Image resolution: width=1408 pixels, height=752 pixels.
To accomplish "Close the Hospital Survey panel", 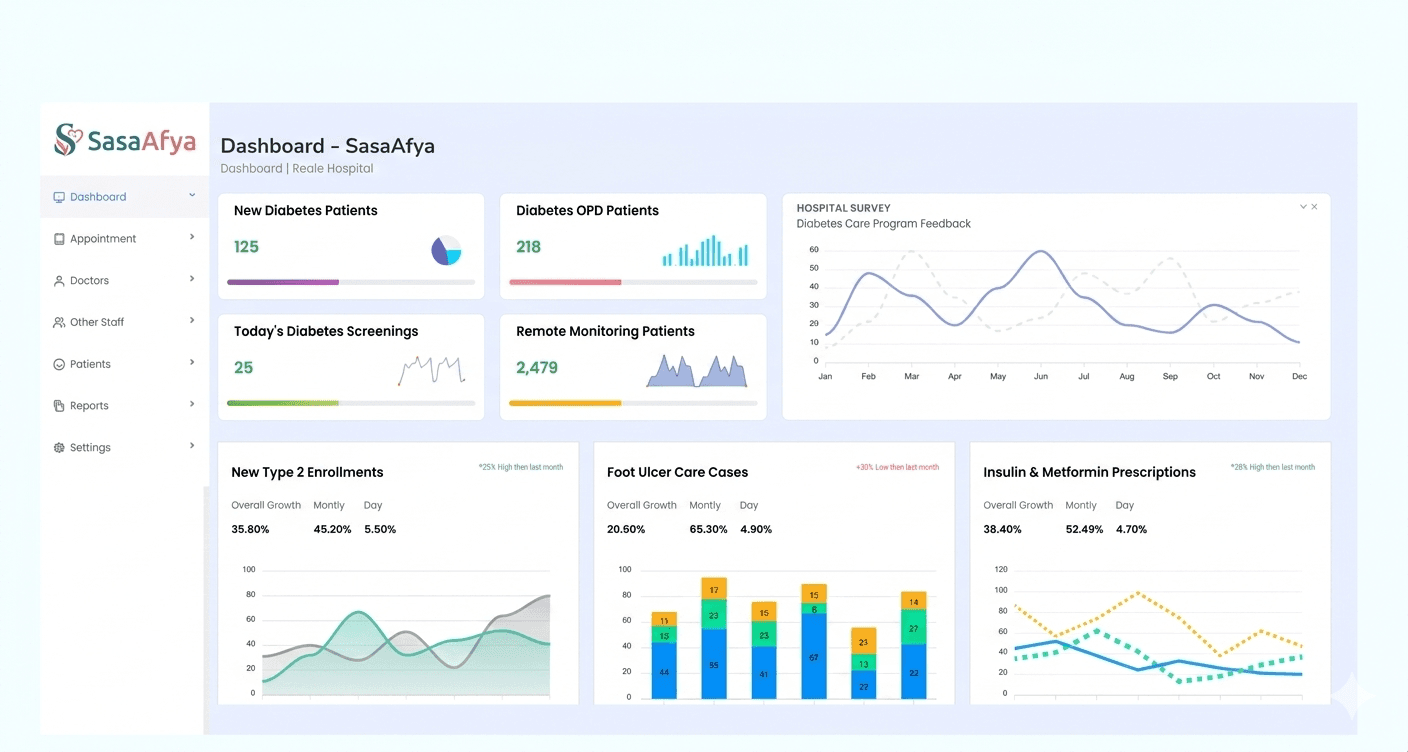I will [1314, 207].
